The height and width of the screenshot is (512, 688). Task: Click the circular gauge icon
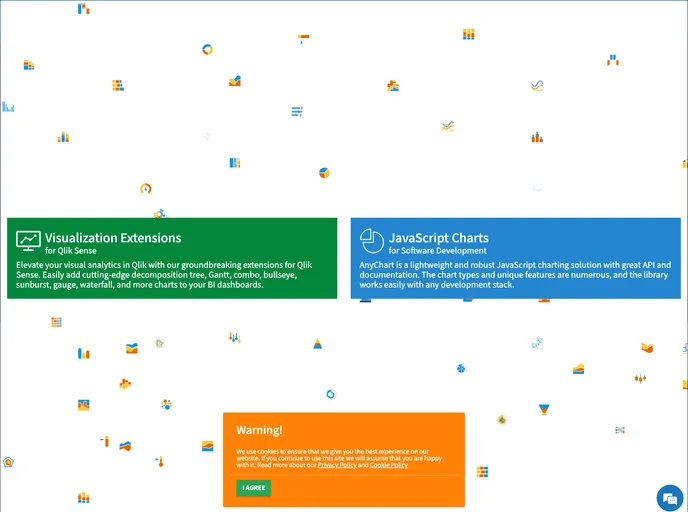[145, 188]
